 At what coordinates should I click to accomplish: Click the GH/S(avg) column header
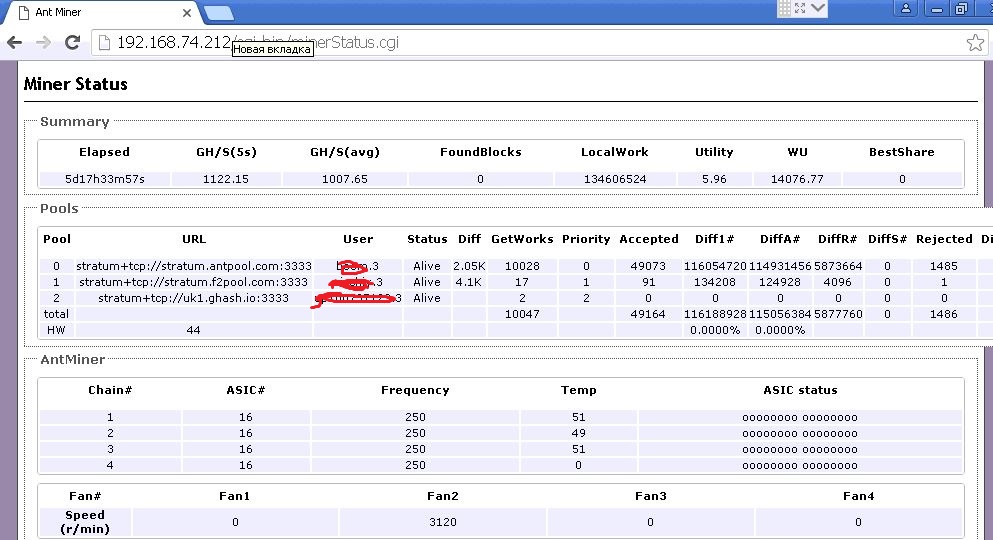coord(345,152)
